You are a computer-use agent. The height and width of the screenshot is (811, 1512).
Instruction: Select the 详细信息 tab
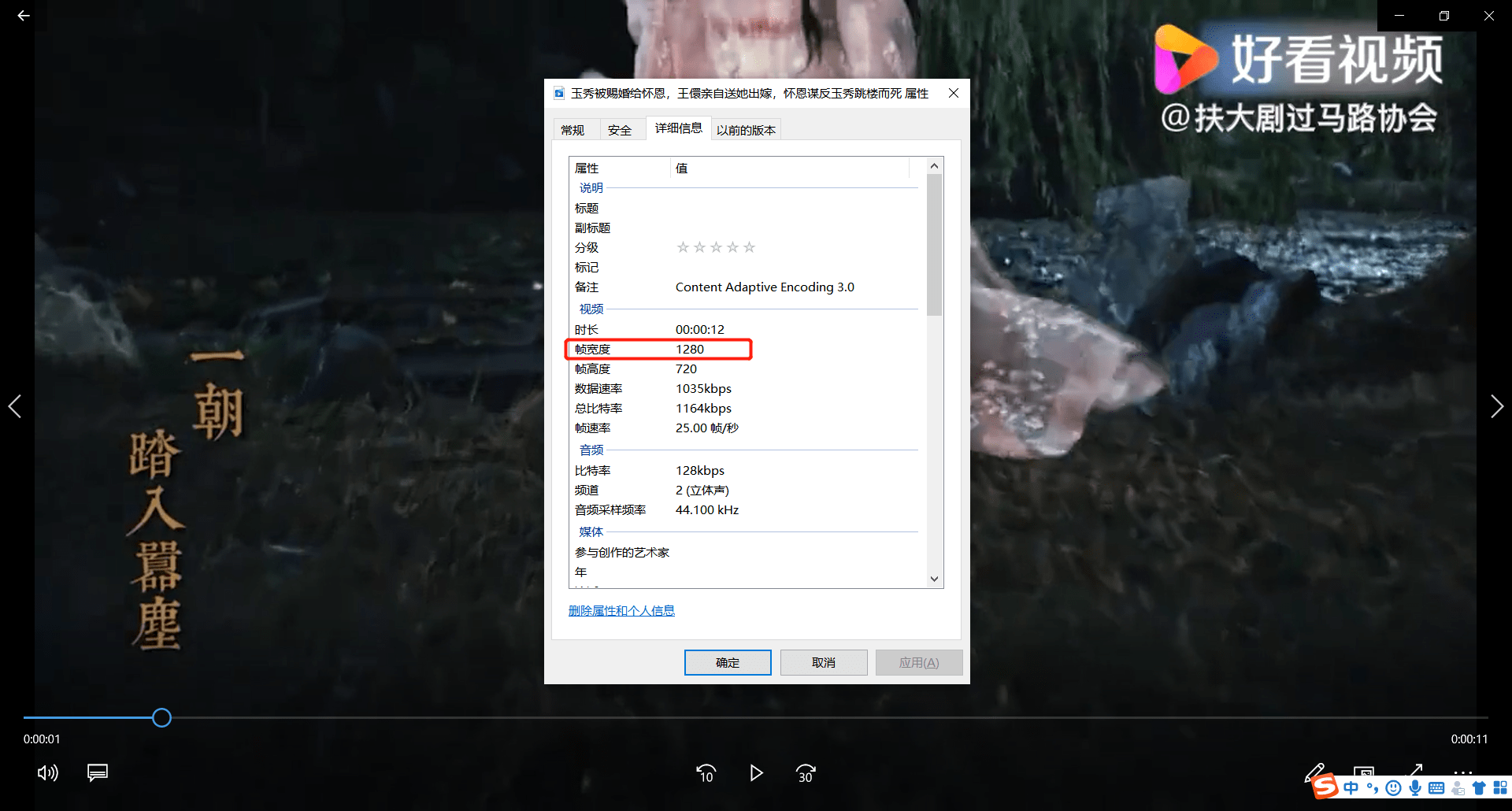coord(679,128)
